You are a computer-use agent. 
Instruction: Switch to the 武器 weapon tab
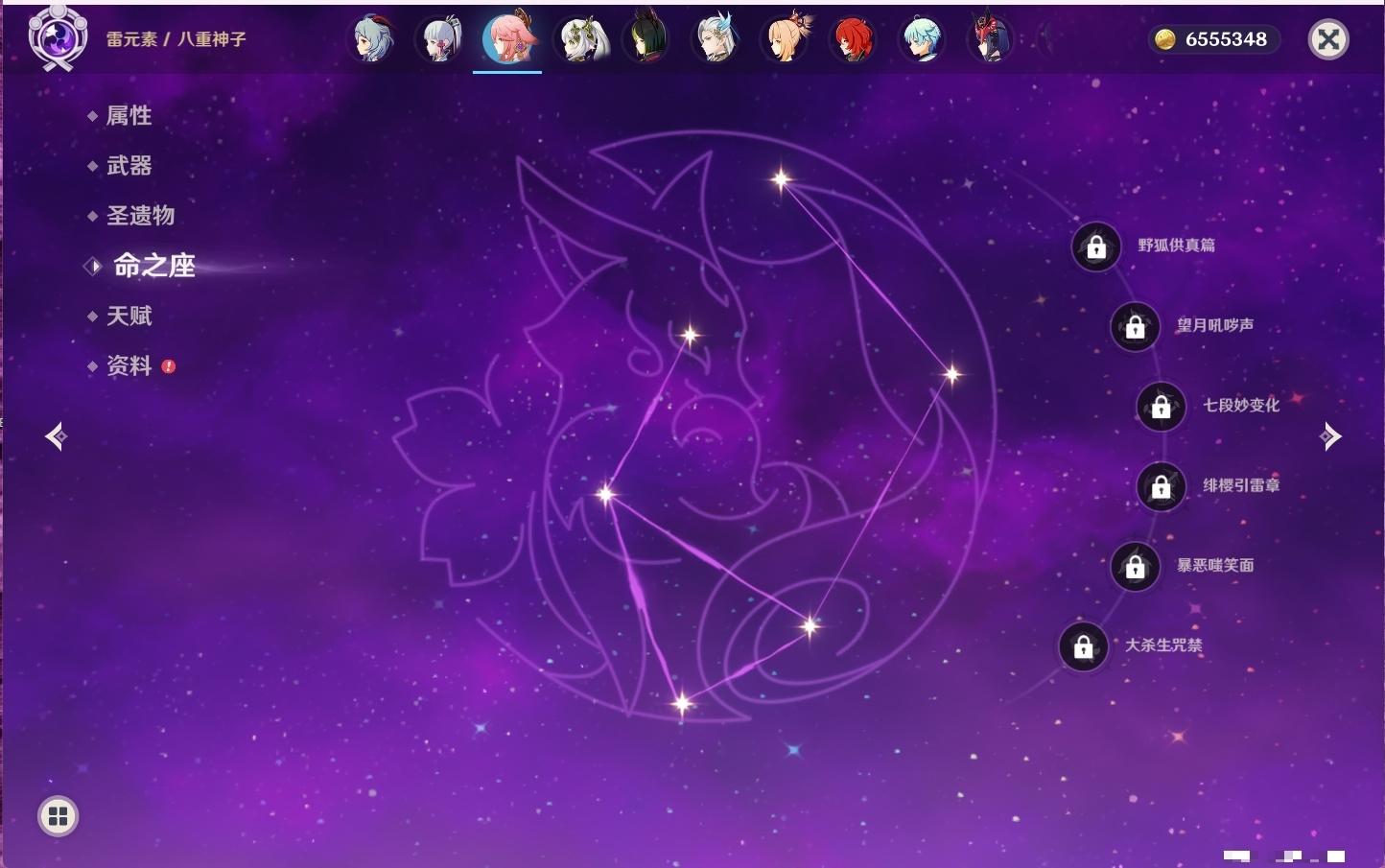129,166
